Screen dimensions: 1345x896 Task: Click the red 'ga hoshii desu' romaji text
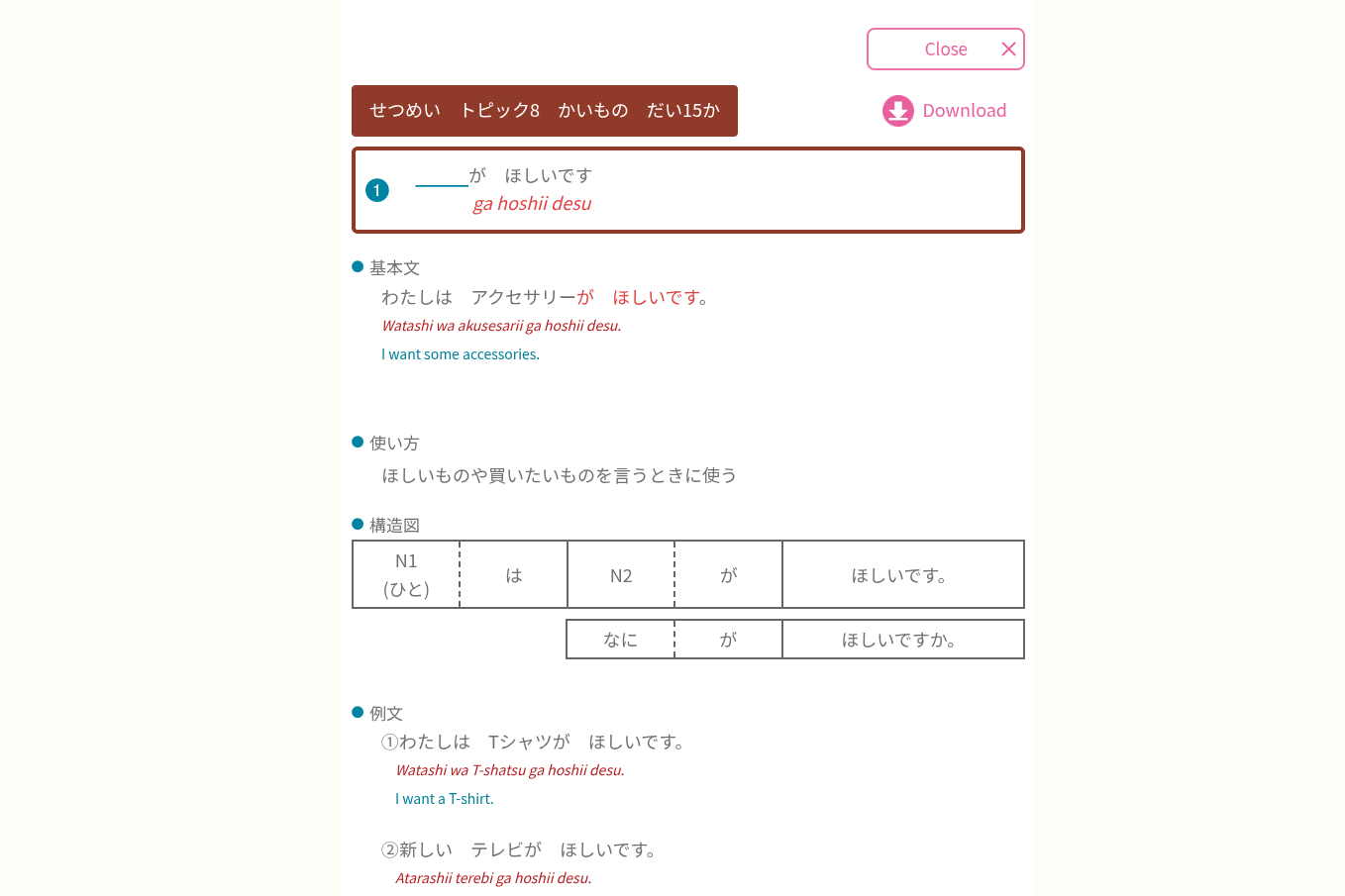click(532, 204)
